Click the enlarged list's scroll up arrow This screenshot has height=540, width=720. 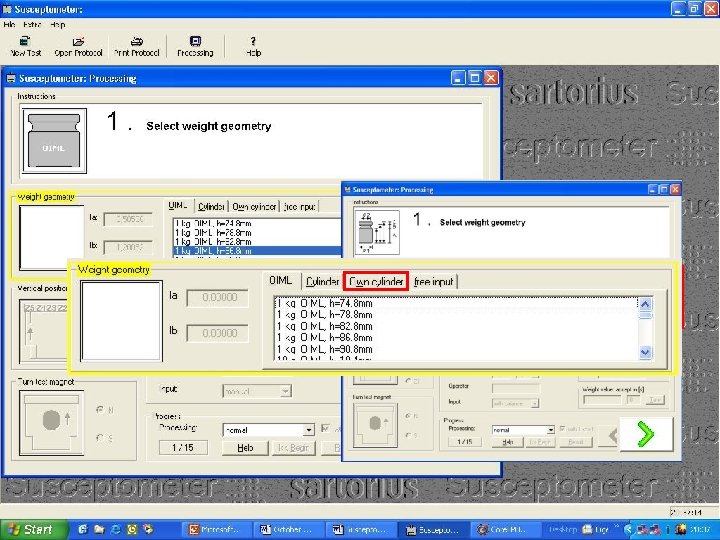[x=645, y=304]
